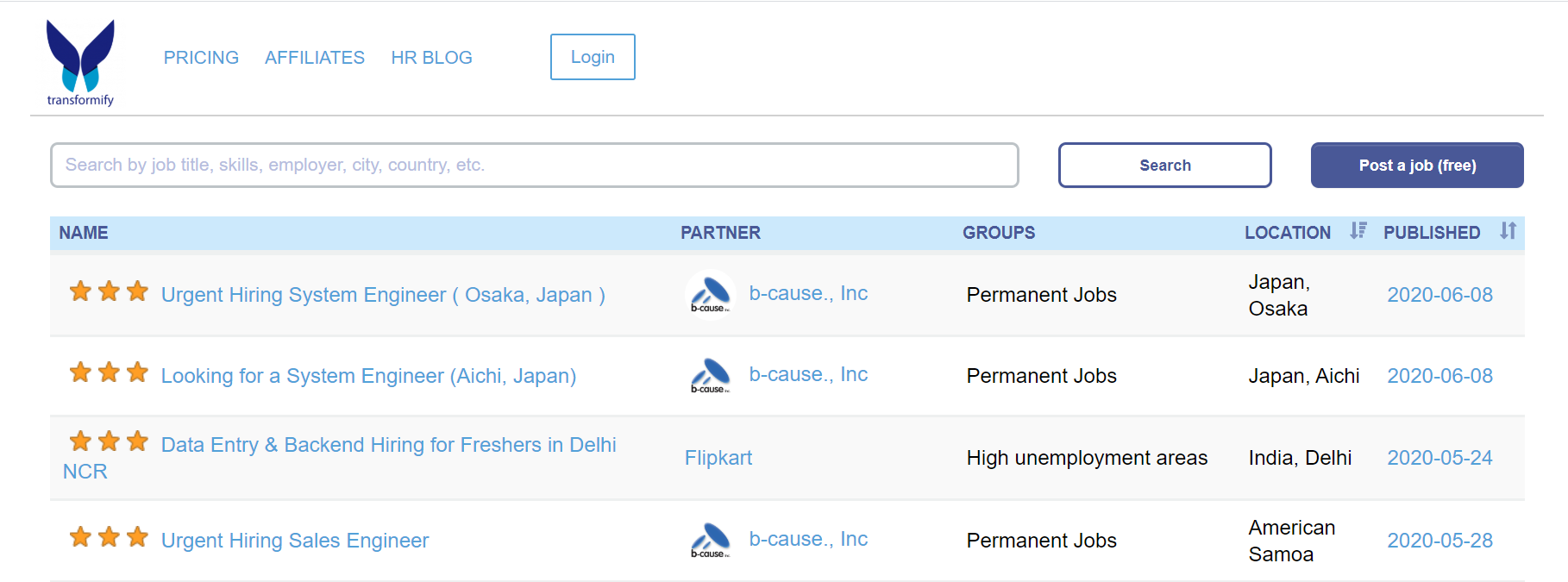Click b-cause logo in Osaka job row
This screenshot has height=582, width=1568.
710,295
